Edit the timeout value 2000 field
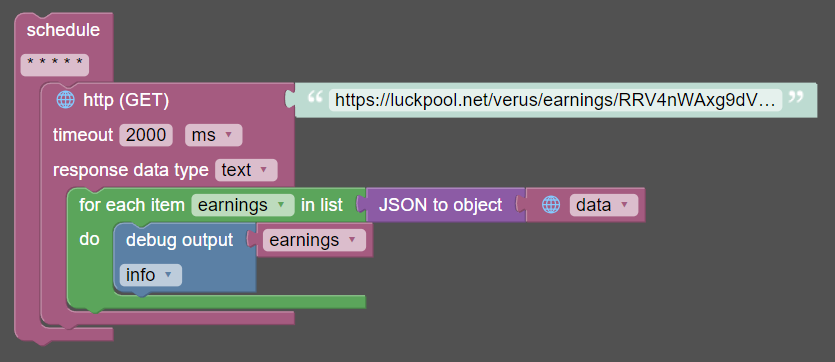 [146, 135]
